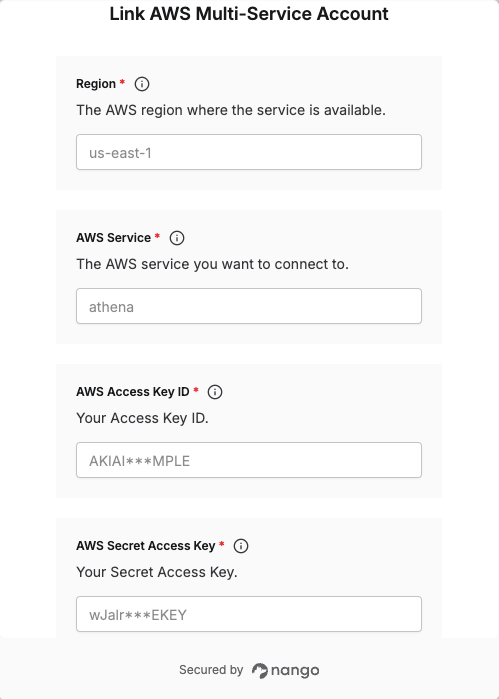Open the nango wordmark link
This screenshot has height=699, width=499.
point(295,670)
